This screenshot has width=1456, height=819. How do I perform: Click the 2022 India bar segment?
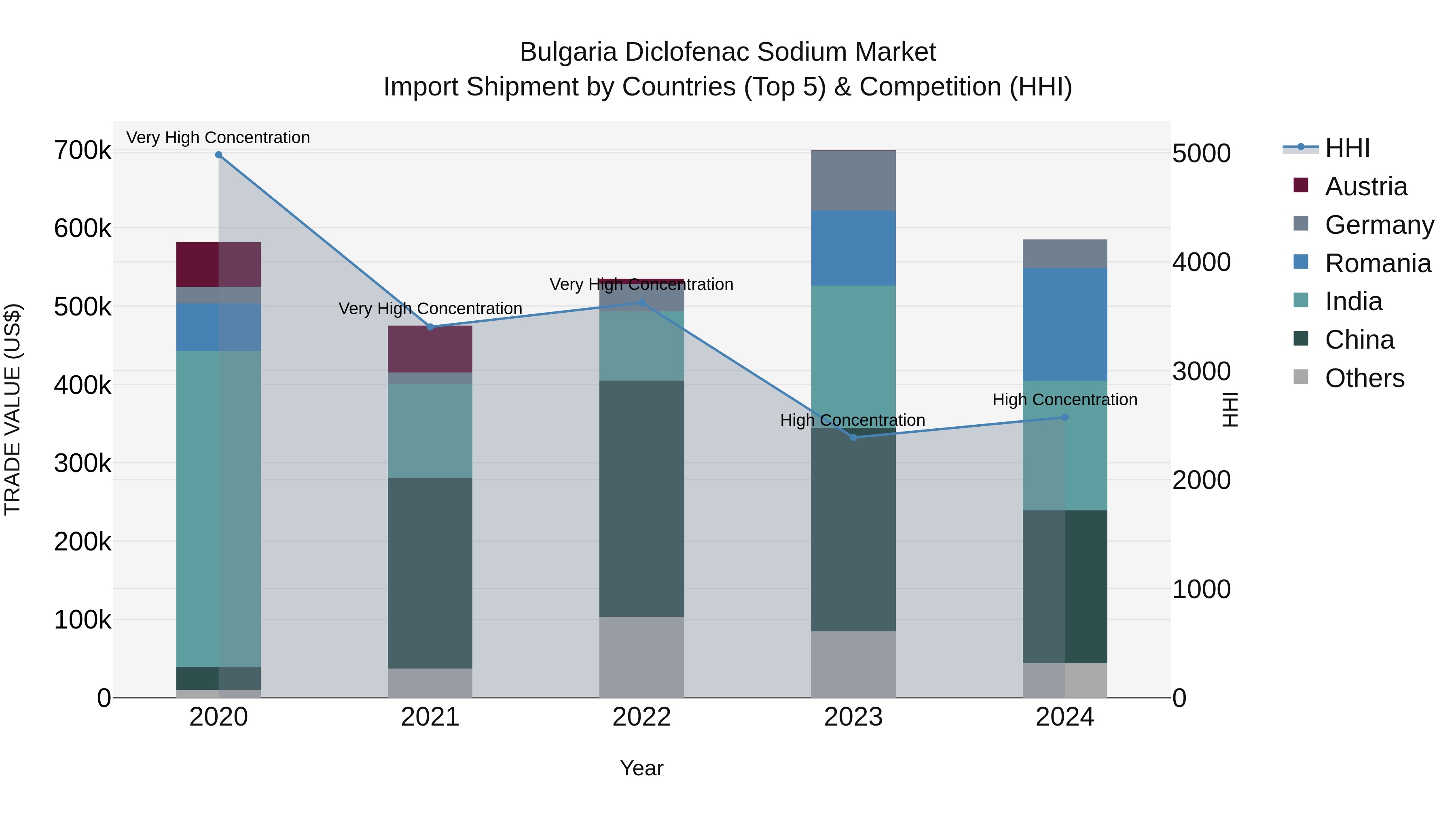[x=641, y=346]
